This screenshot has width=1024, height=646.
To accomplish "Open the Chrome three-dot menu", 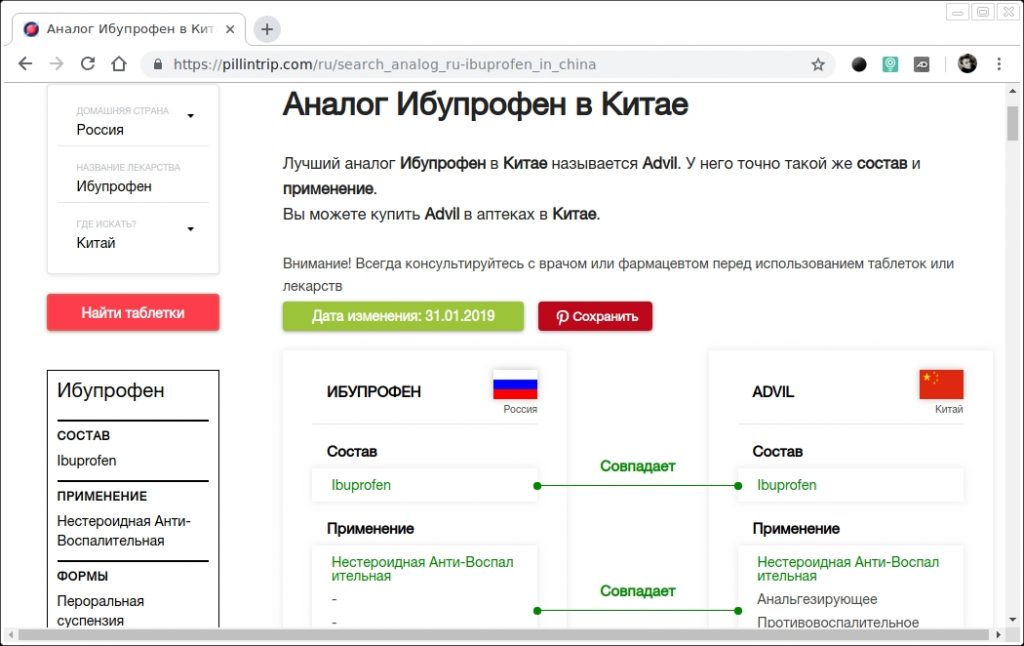I will (x=999, y=64).
